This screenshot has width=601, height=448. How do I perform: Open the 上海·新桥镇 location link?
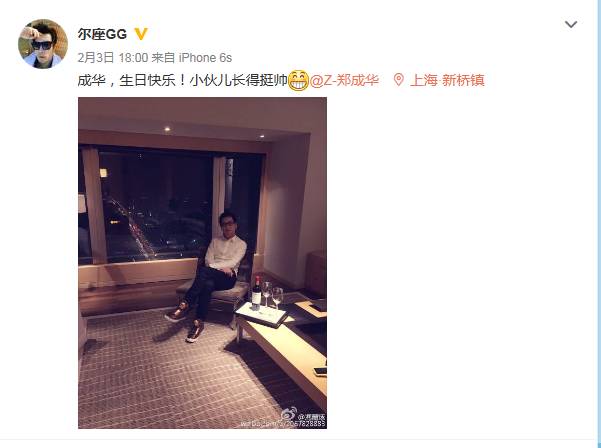click(x=447, y=80)
